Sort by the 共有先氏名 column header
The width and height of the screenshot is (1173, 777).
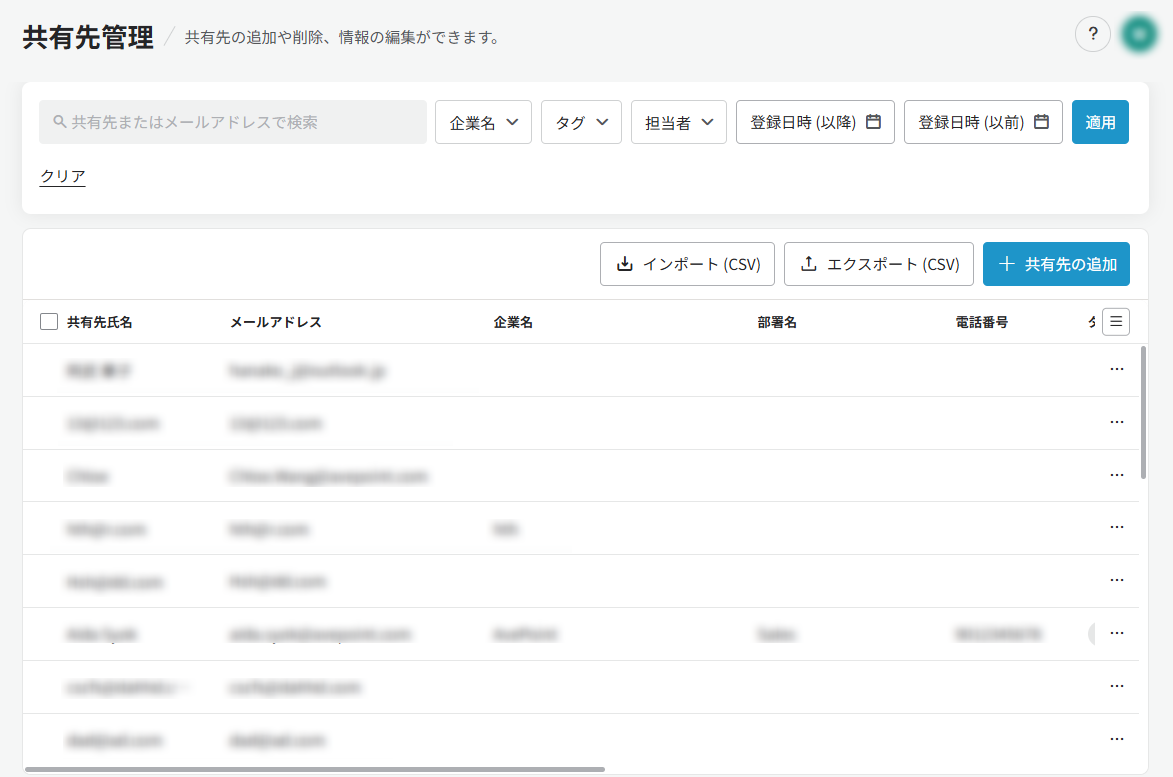pyautogui.click(x=99, y=322)
